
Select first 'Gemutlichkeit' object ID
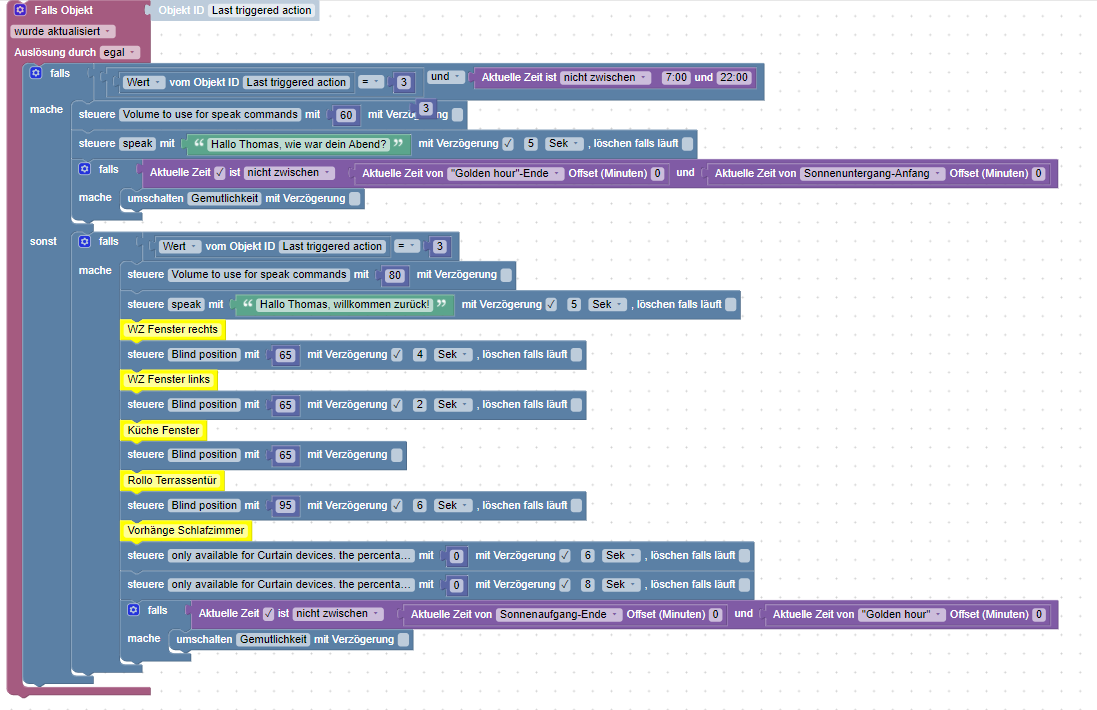point(225,199)
